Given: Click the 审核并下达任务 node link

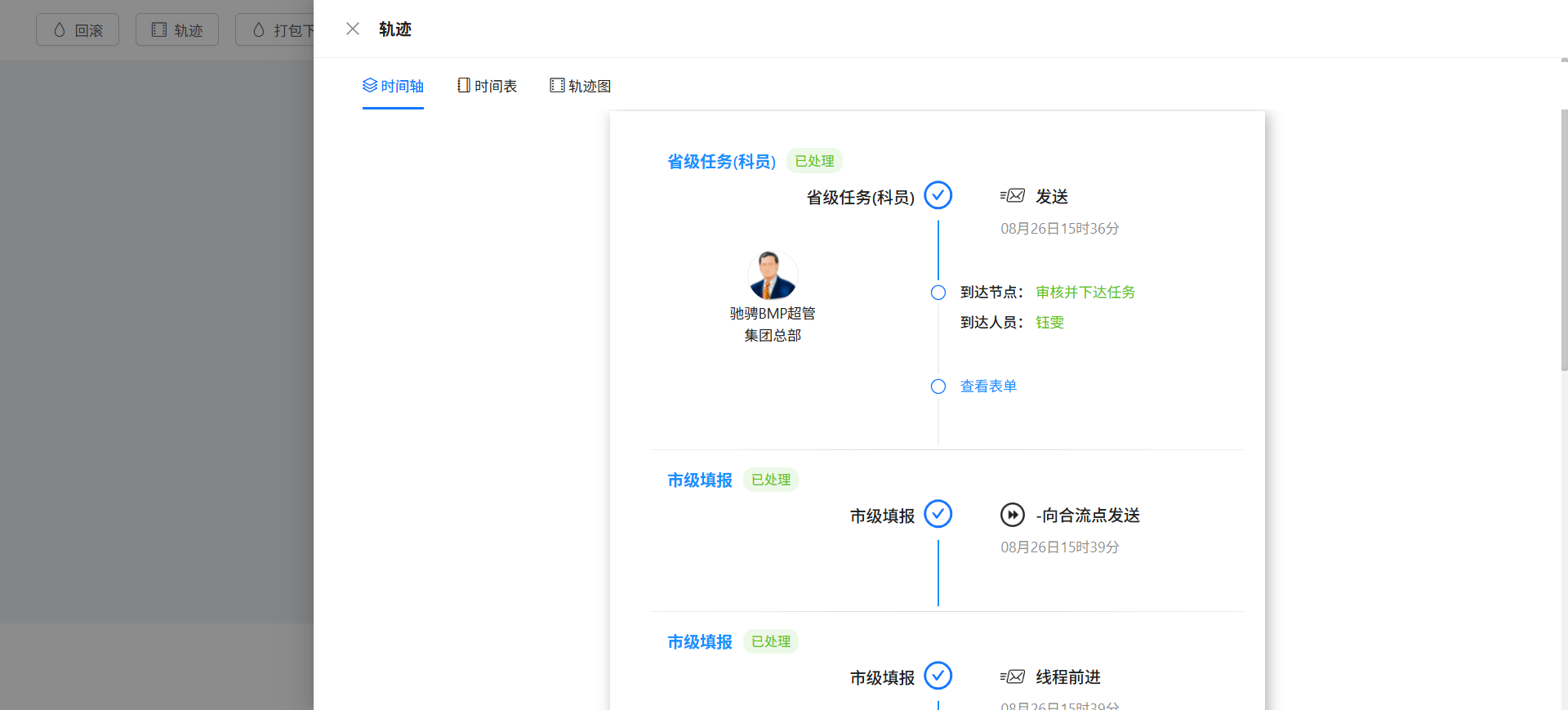Looking at the screenshot, I should pyautogui.click(x=1085, y=292).
